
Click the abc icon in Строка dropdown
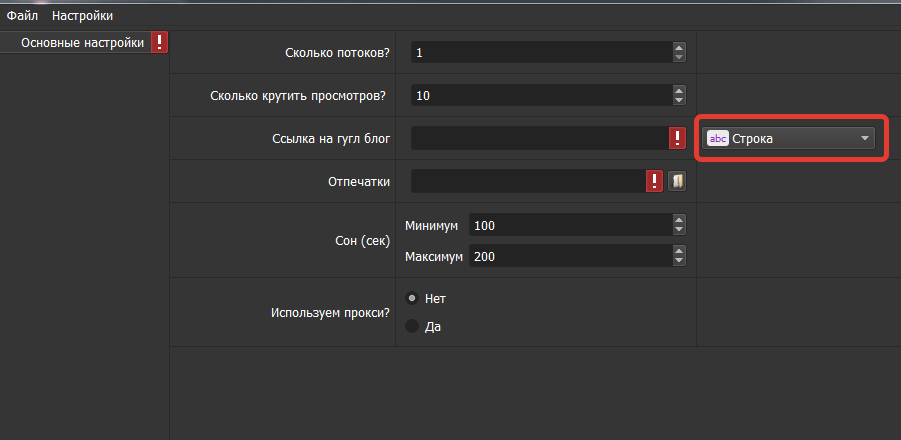click(718, 139)
